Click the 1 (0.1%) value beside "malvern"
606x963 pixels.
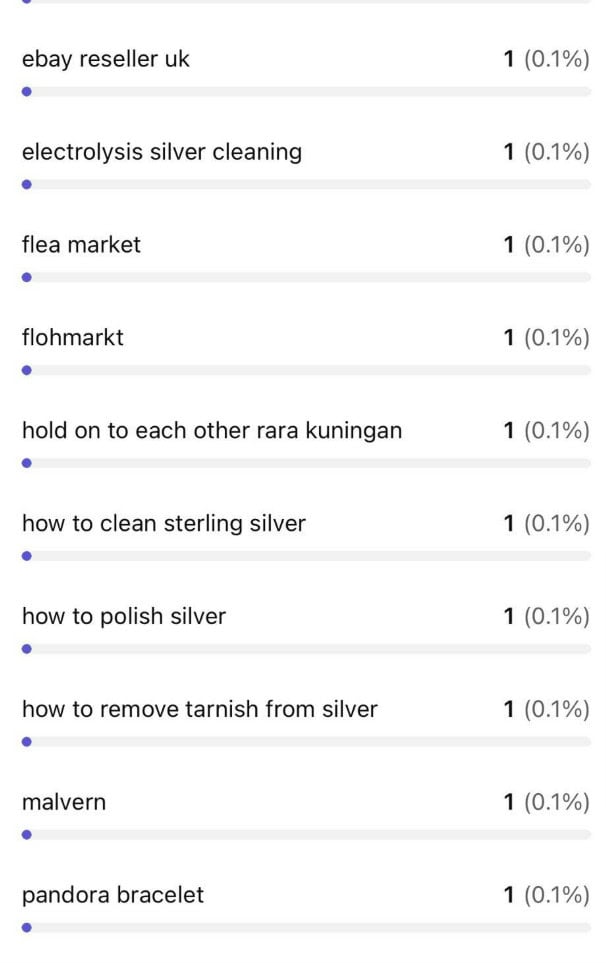[546, 802]
